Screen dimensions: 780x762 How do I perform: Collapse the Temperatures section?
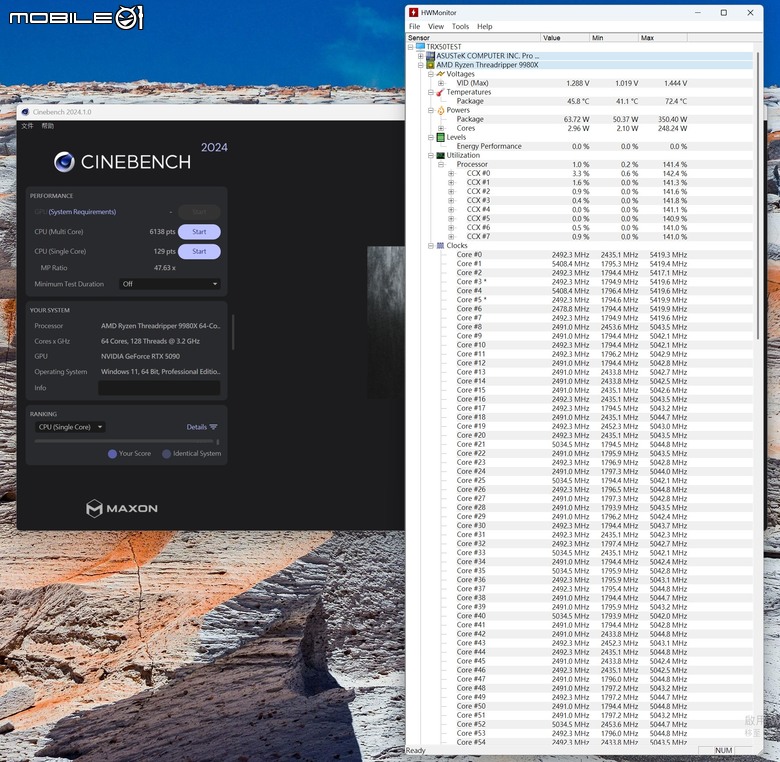[x=431, y=92]
